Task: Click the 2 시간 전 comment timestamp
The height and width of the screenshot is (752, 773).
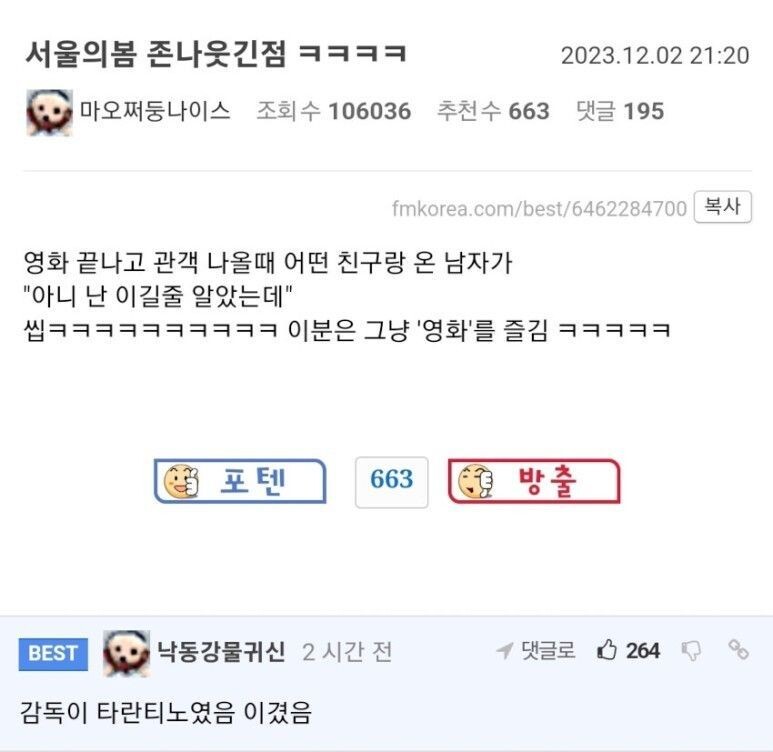Action: point(347,652)
